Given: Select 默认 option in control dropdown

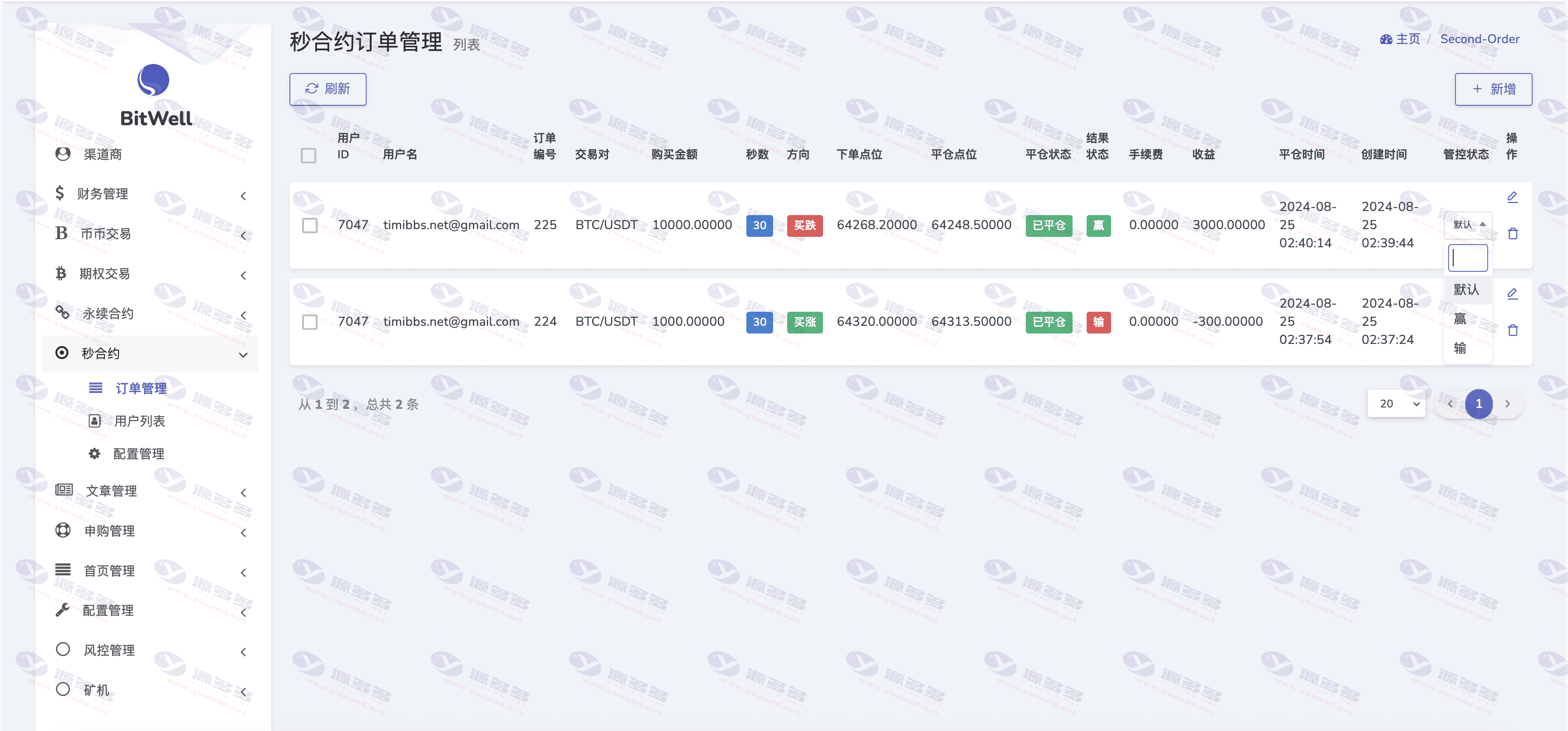Looking at the screenshot, I should pos(1468,289).
